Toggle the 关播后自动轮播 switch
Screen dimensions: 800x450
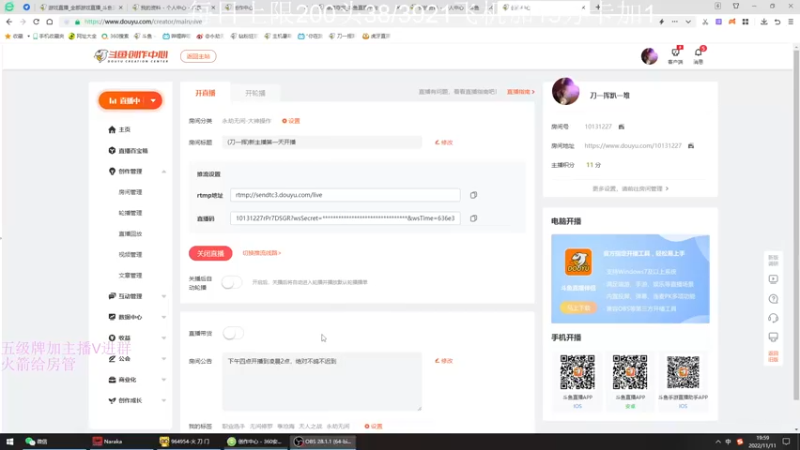(x=231, y=282)
